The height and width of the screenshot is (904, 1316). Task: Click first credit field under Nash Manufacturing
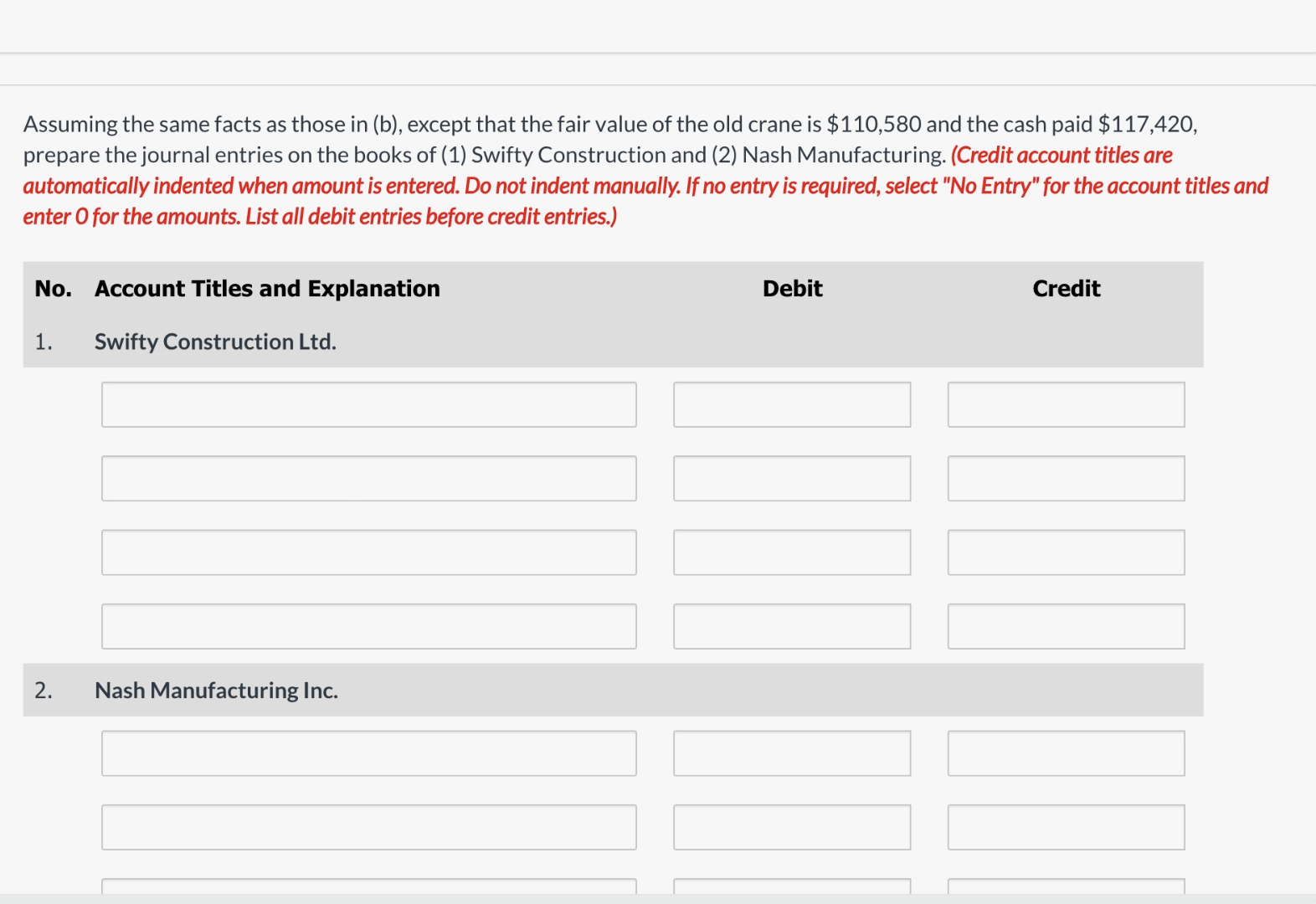click(1067, 753)
